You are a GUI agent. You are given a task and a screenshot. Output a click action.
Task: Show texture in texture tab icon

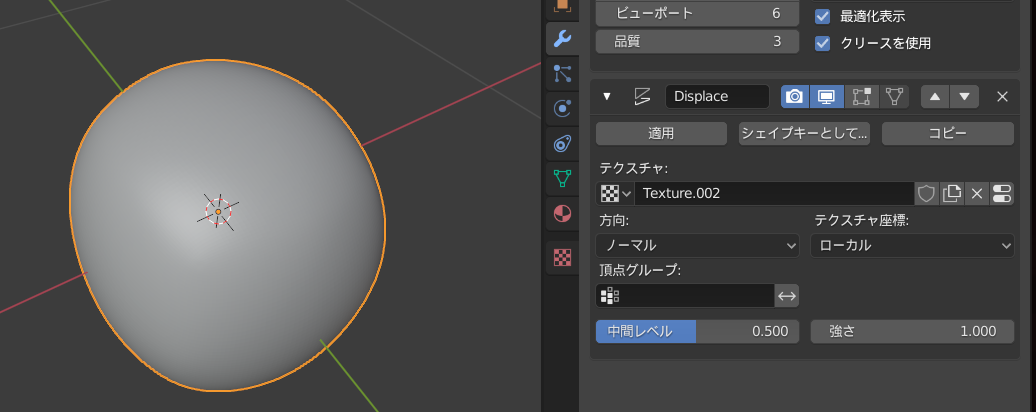tap(1002, 193)
